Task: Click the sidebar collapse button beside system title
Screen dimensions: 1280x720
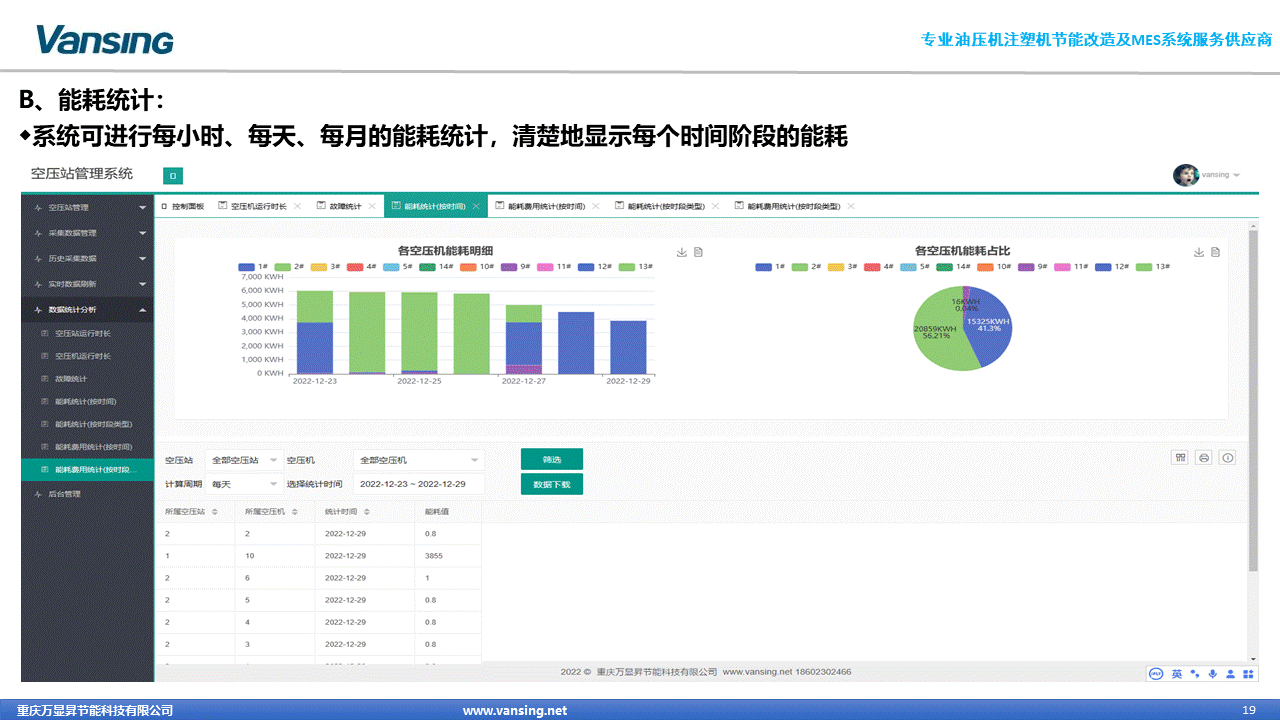Action: point(173,176)
